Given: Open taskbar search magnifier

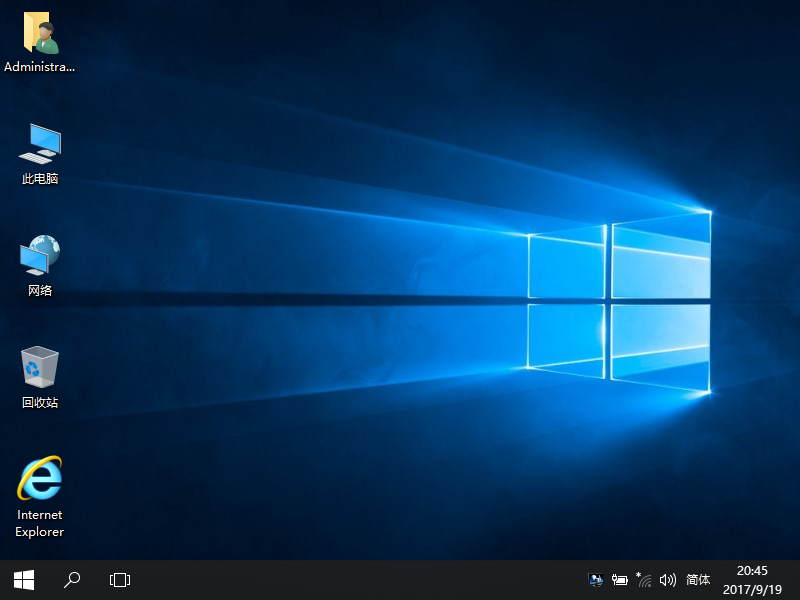Looking at the screenshot, I should coord(72,580).
